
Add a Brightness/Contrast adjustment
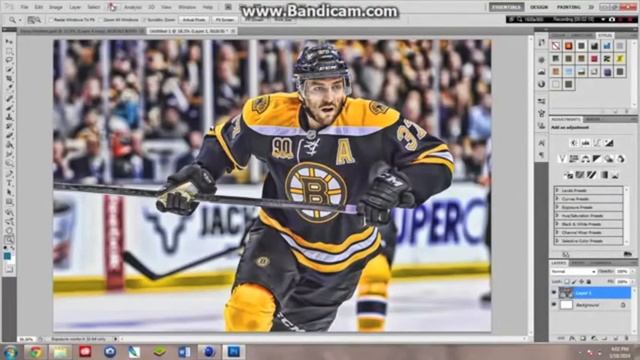coord(574,143)
